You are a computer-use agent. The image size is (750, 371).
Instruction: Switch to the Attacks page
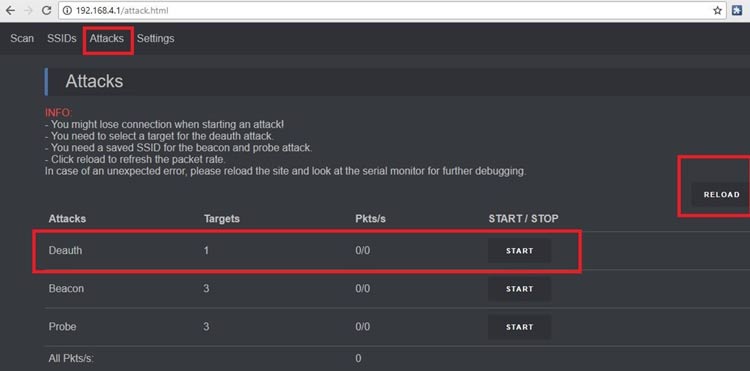coord(107,38)
